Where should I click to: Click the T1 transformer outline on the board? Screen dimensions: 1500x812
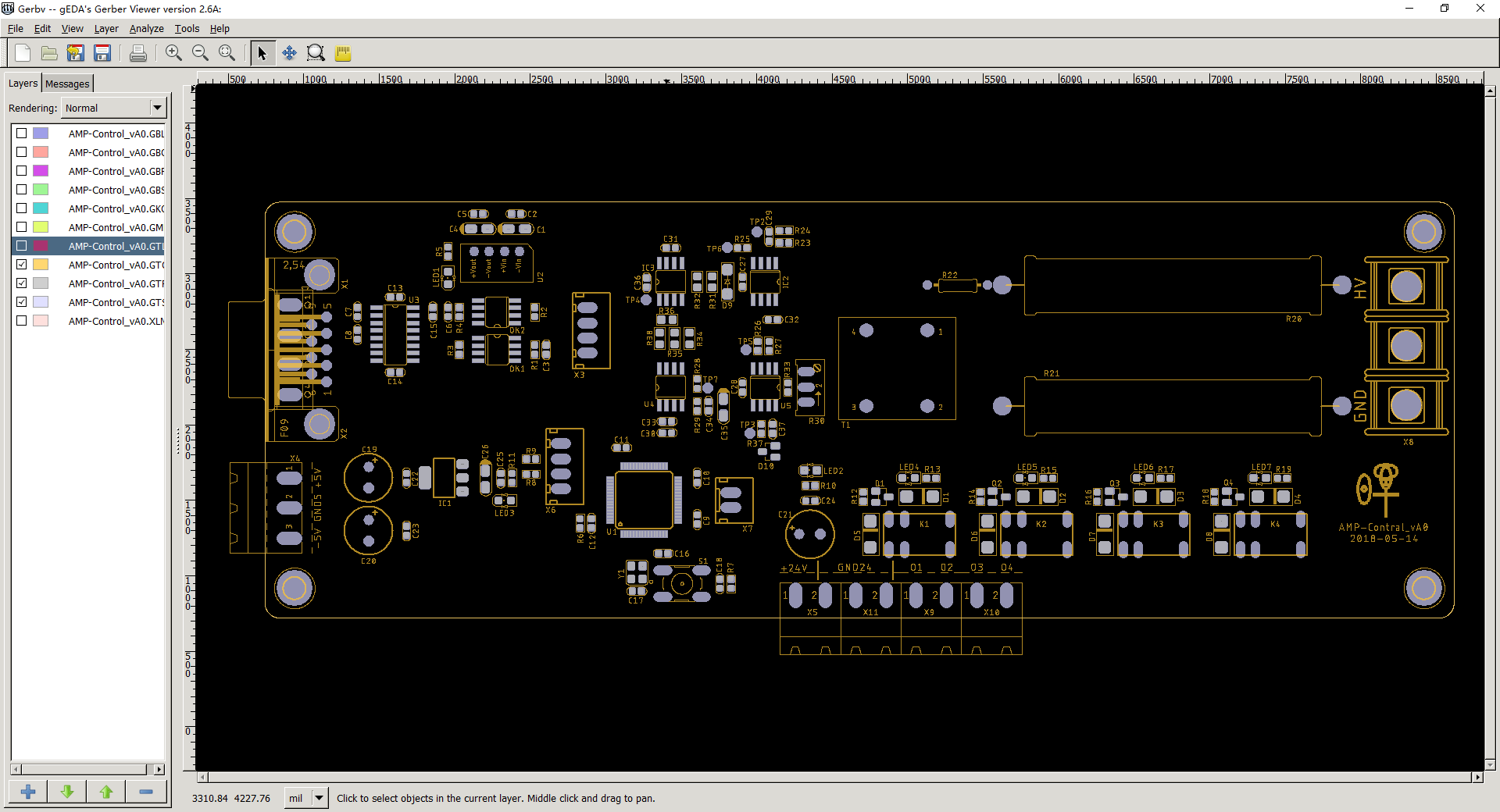pyautogui.click(x=897, y=369)
